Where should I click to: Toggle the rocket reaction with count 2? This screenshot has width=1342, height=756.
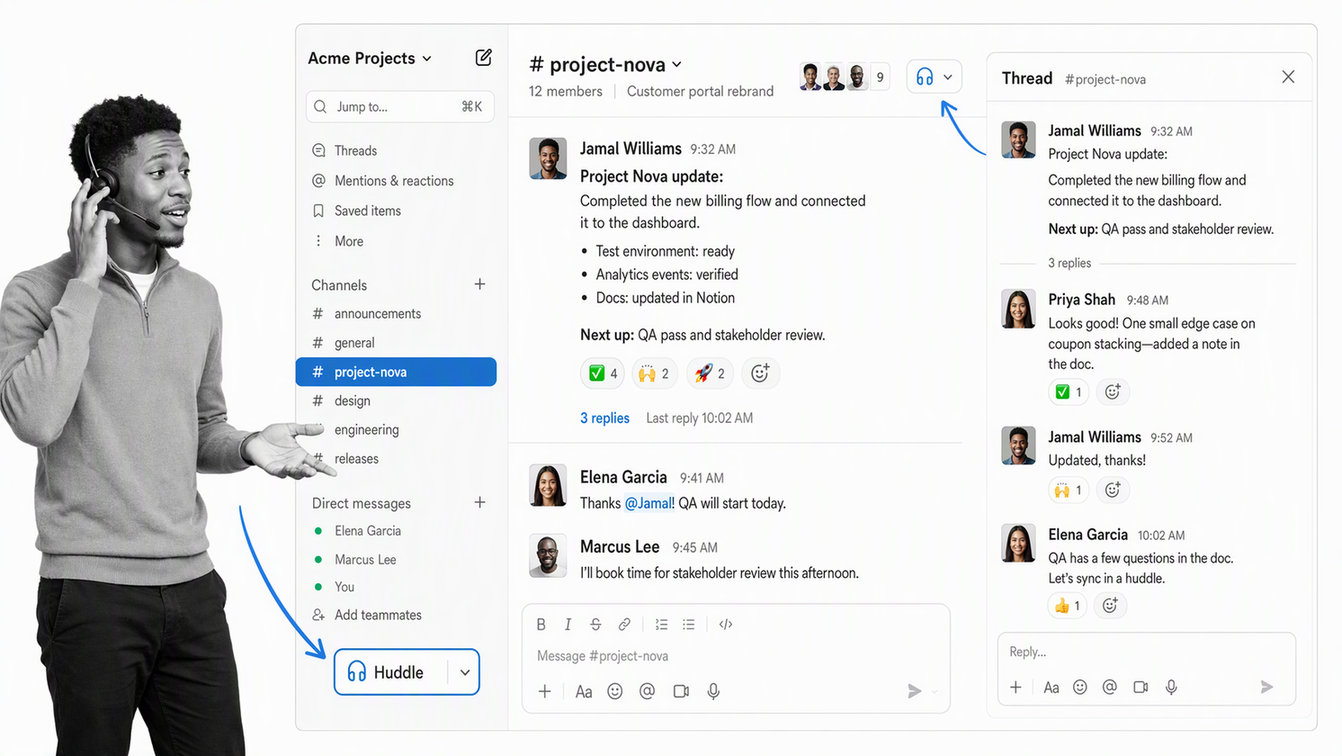coord(709,373)
